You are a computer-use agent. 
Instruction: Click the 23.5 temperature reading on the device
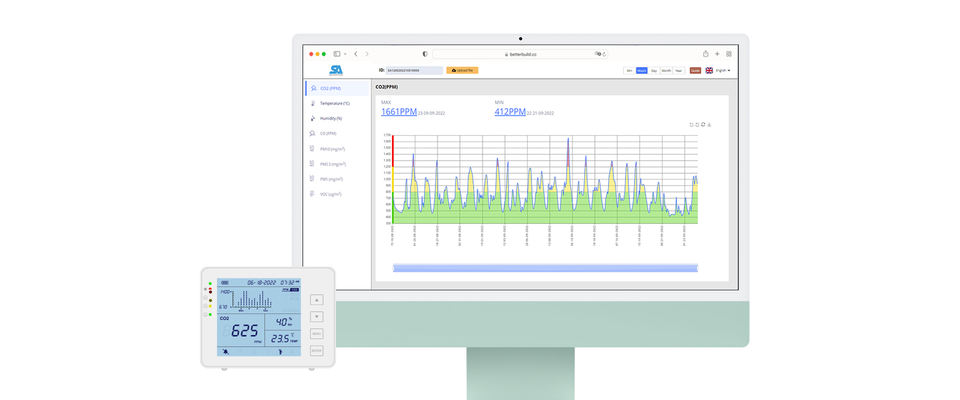coord(280,338)
